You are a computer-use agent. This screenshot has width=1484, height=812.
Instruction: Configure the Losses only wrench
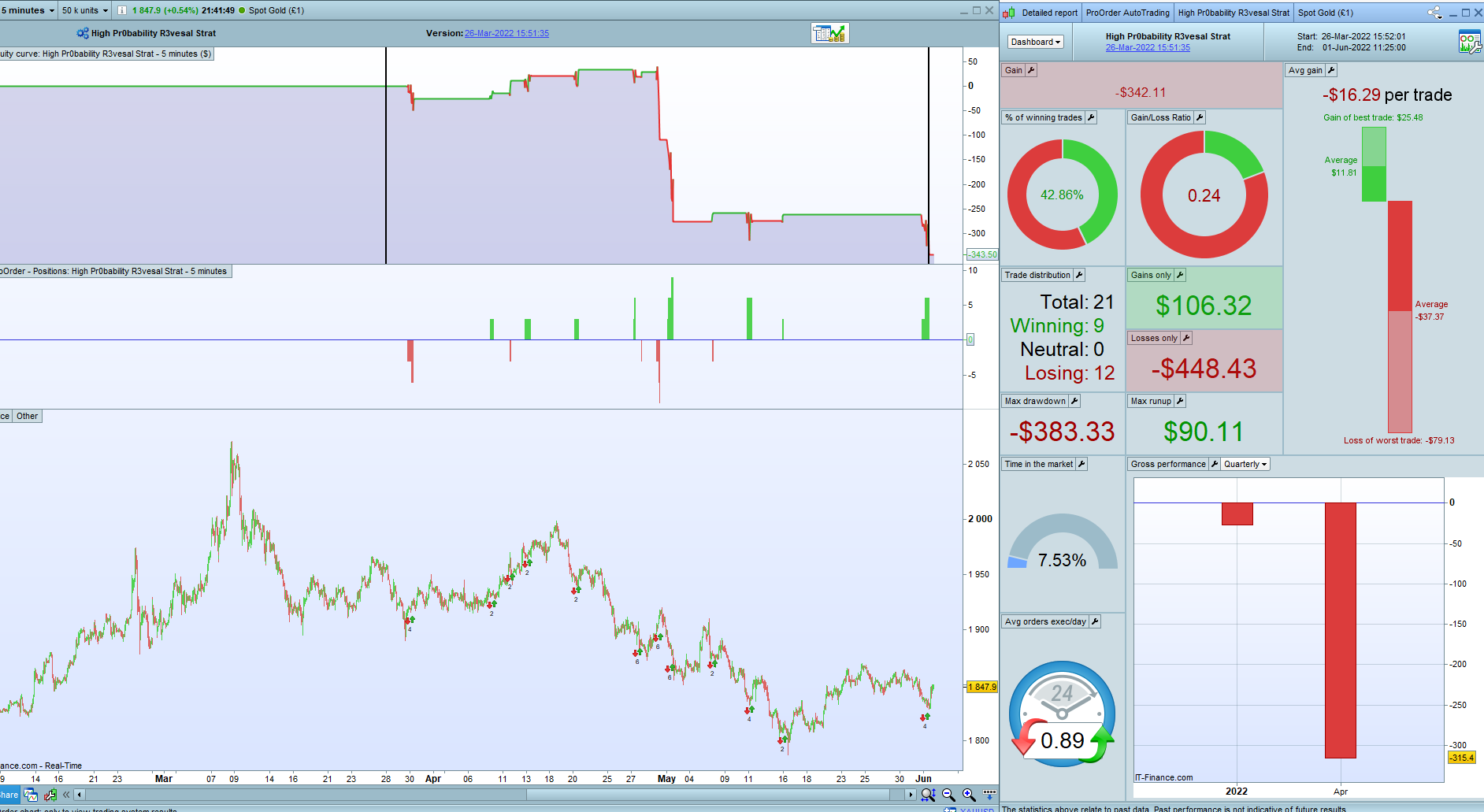pyautogui.click(x=1186, y=338)
